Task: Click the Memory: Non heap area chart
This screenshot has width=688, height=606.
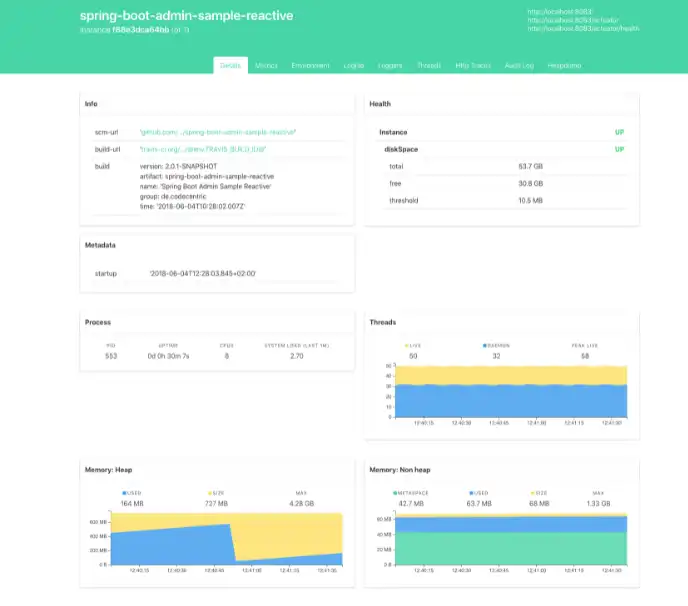Action: coord(511,539)
